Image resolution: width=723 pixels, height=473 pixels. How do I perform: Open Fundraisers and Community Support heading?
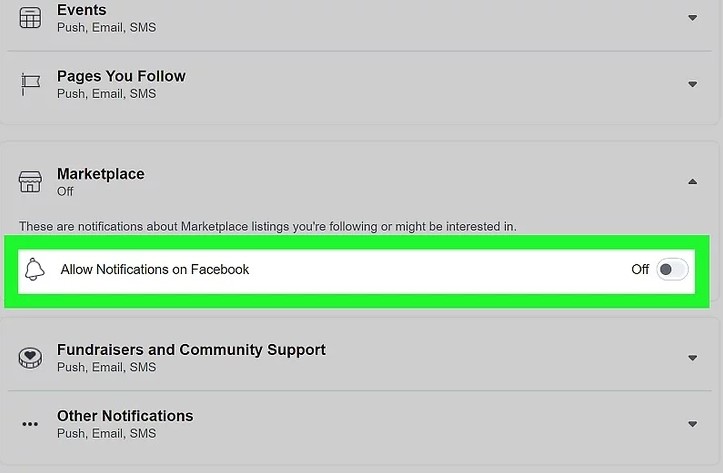(191, 350)
